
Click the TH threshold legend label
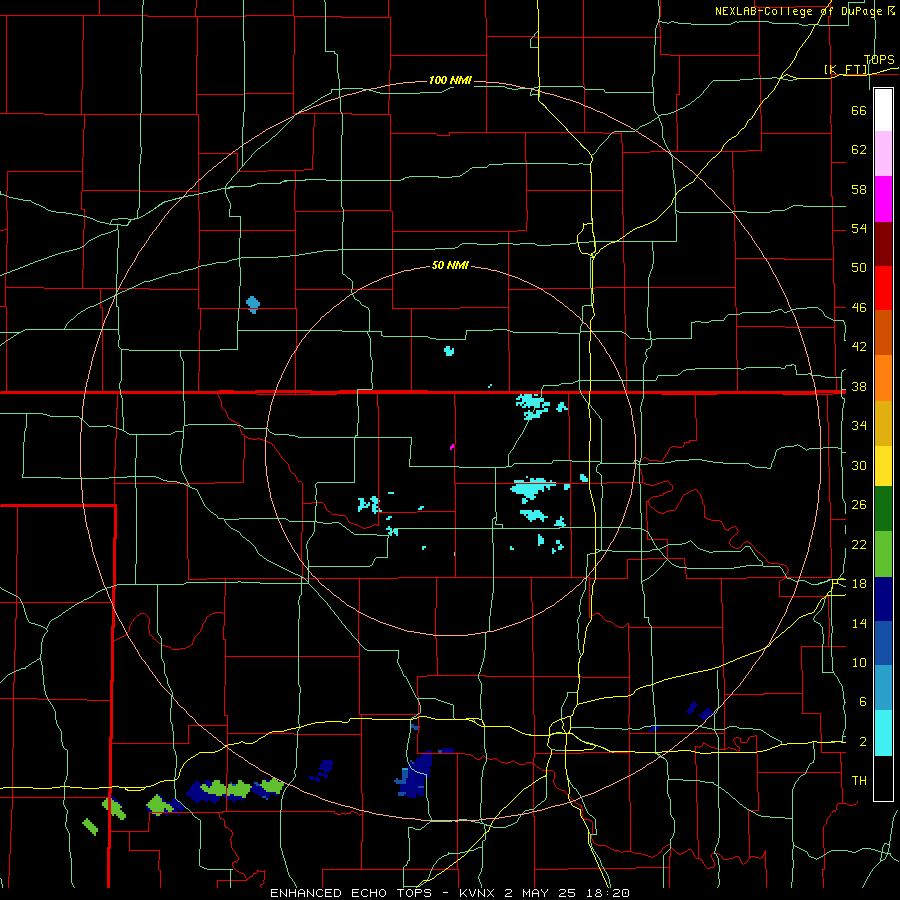click(859, 781)
